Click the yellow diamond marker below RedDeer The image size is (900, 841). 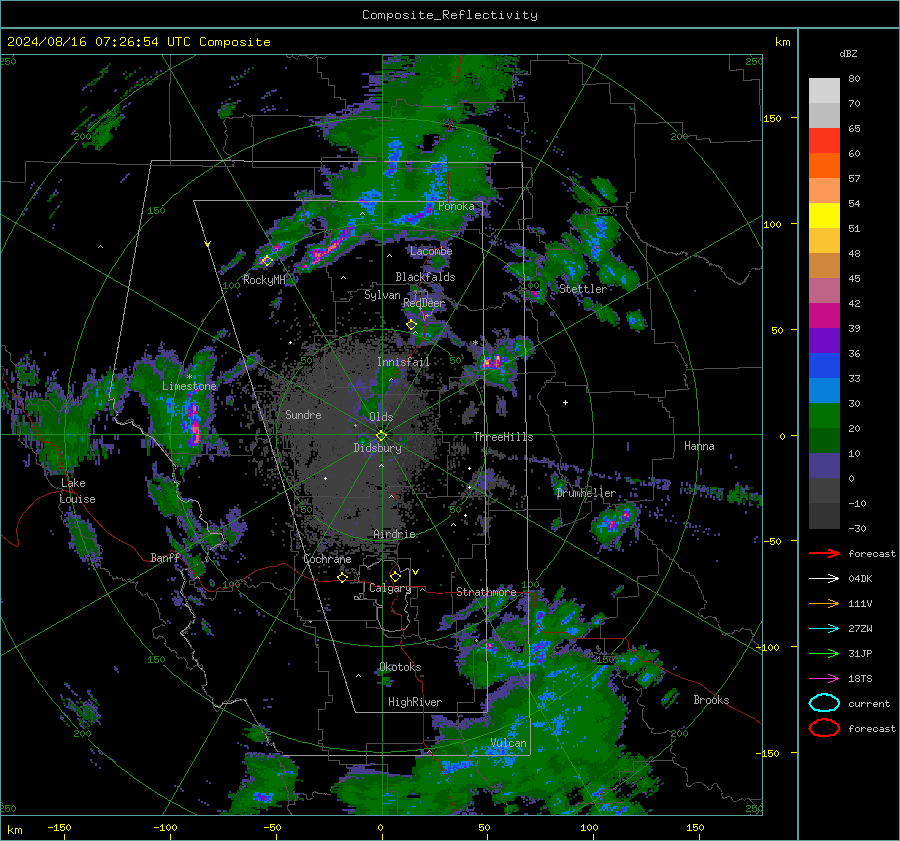[x=411, y=325]
